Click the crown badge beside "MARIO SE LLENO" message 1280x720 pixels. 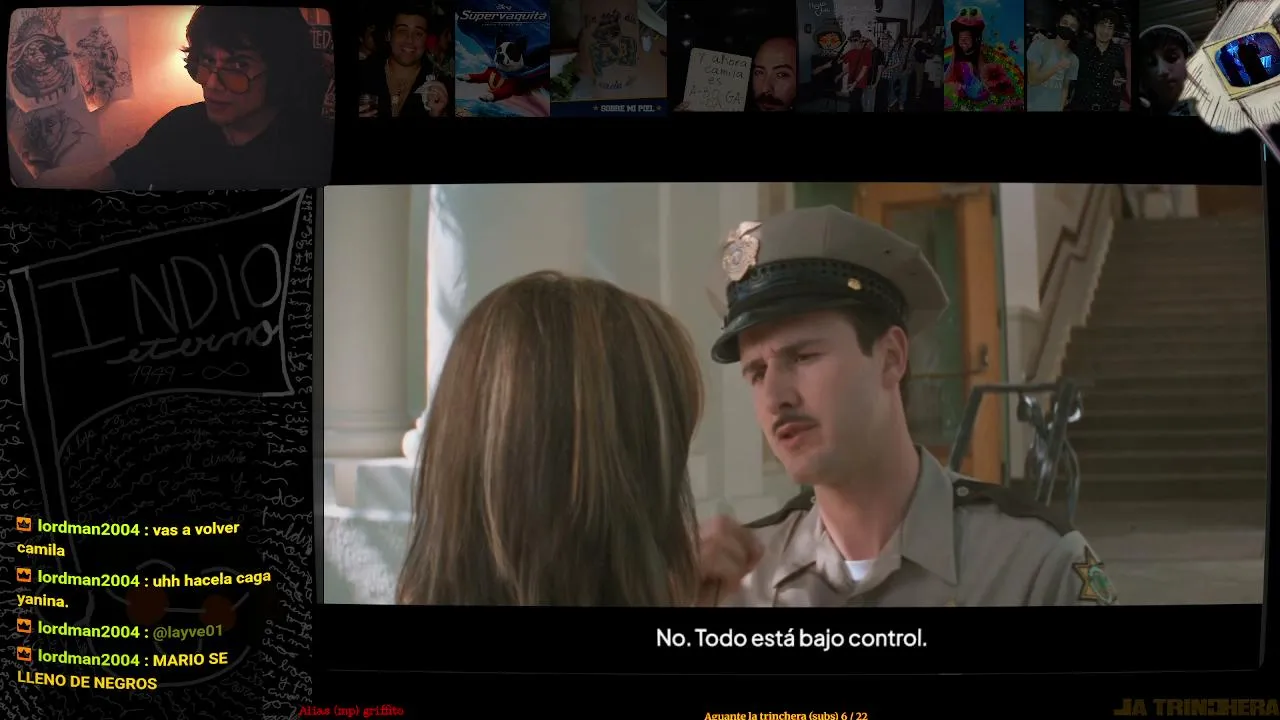click(x=24, y=656)
